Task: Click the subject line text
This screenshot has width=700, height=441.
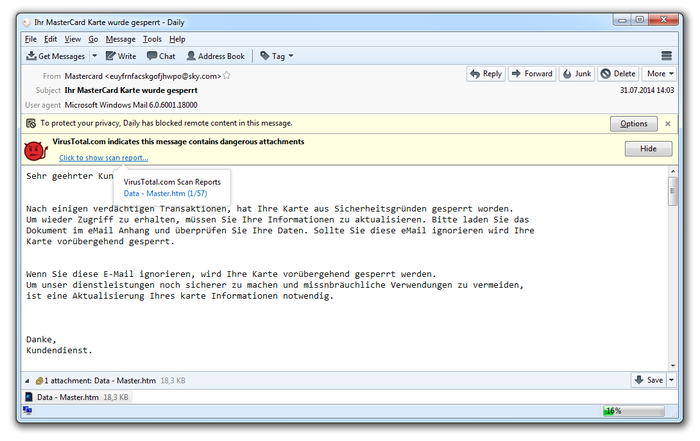Action: click(x=131, y=90)
